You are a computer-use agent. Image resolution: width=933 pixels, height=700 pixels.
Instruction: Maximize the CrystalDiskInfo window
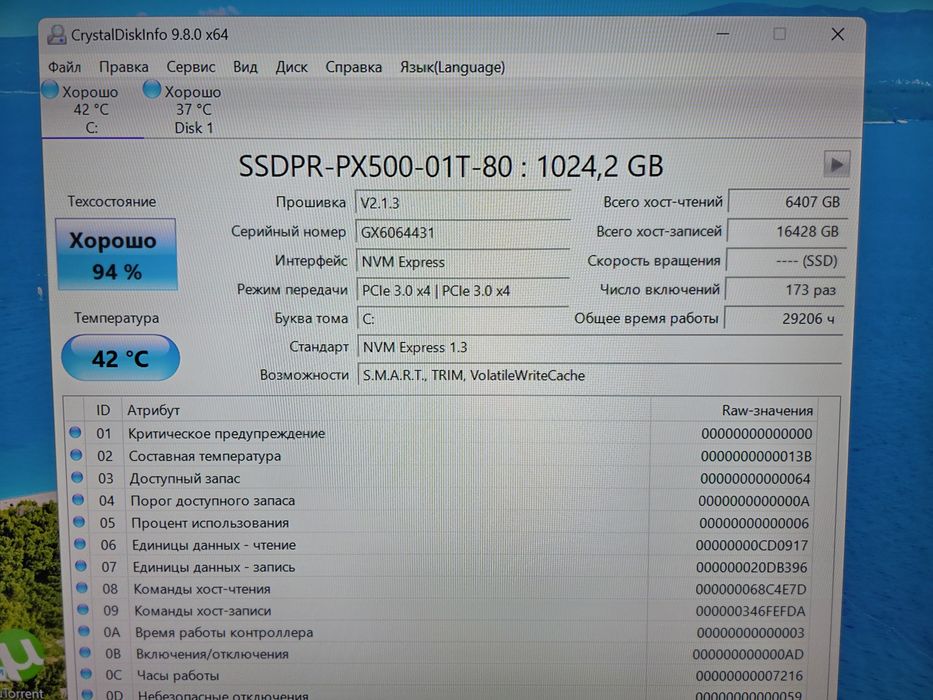[x=779, y=35]
